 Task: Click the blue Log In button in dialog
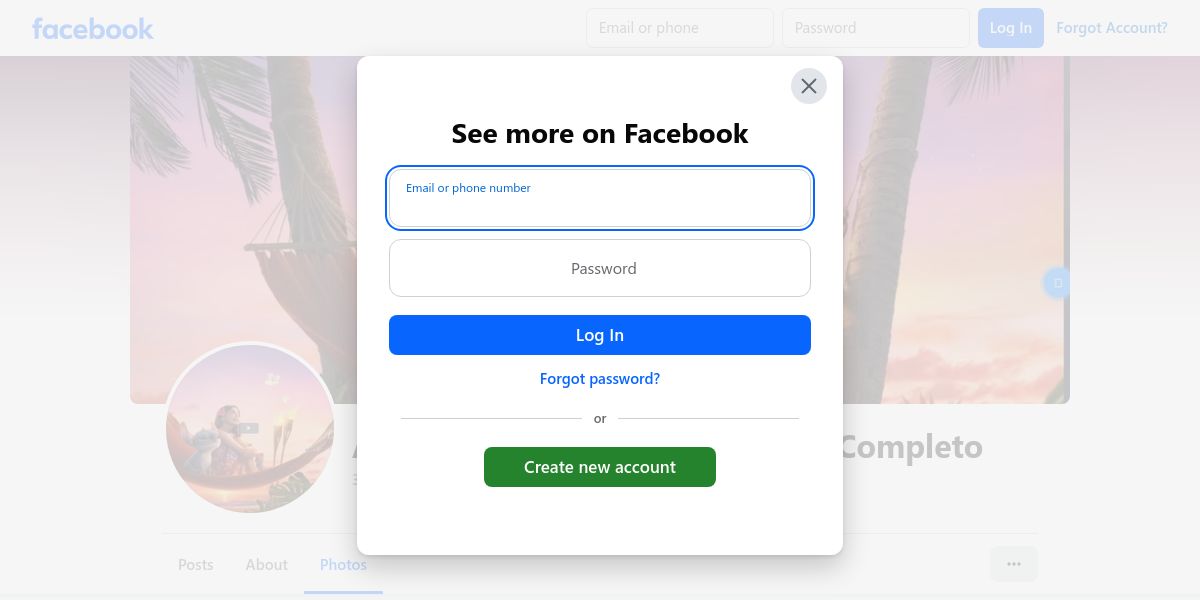click(x=600, y=335)
